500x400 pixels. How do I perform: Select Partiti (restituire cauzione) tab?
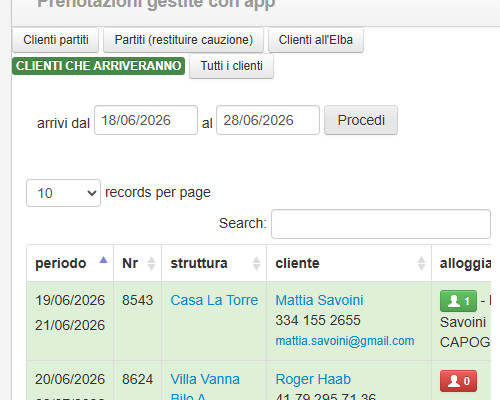tap(184, 40)
